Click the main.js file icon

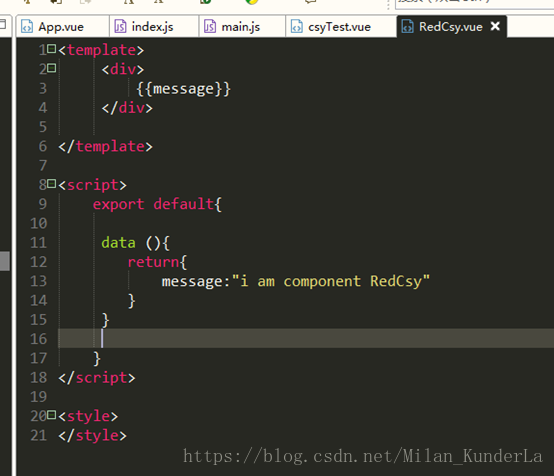[x=210, y=27]
